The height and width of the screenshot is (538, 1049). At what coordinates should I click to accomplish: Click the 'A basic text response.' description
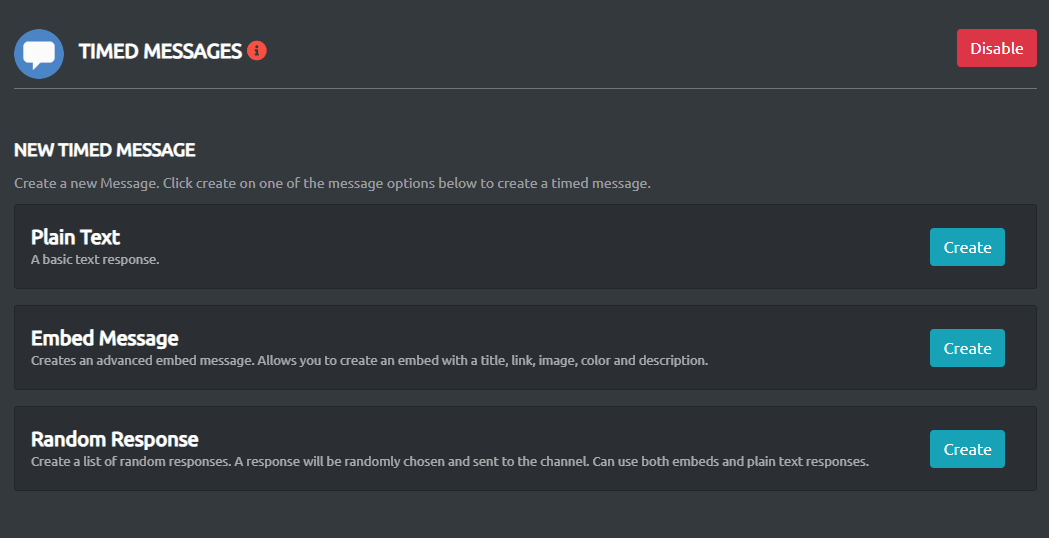(x=95, y=260)
